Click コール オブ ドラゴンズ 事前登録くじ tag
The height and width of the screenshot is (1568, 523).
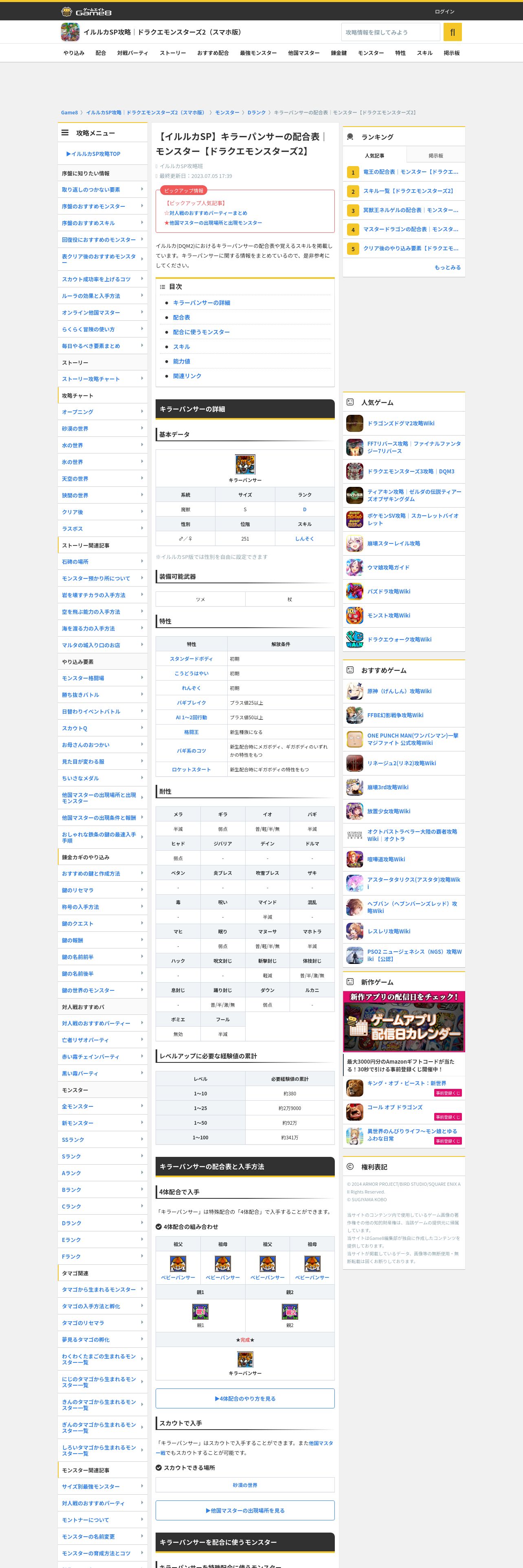click(448, 1117)
